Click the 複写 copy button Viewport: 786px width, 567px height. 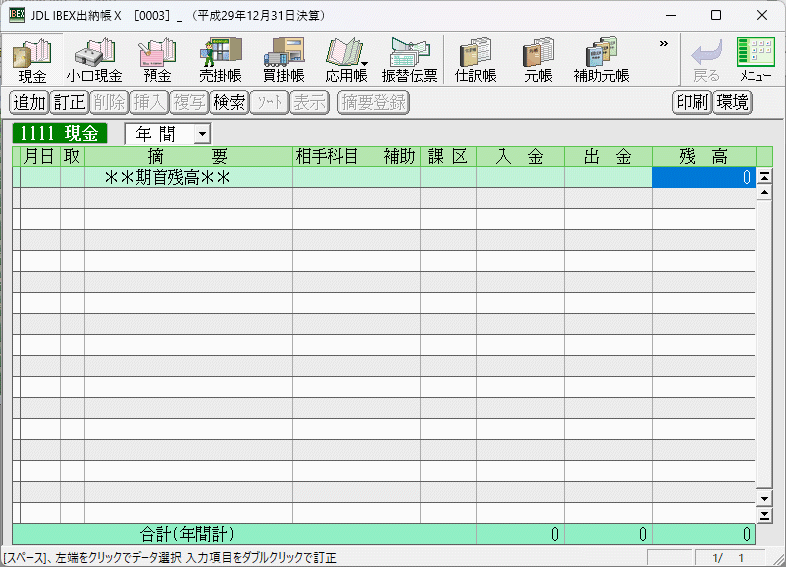[x=189, y=102]
